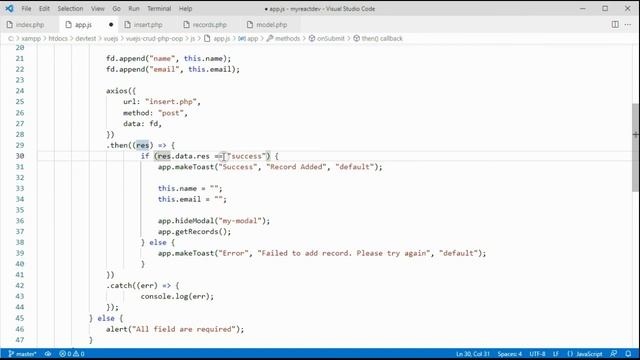Viewport: 640px width, 360px height.
Task: Open the Edit menu
Action: [44, 9]
